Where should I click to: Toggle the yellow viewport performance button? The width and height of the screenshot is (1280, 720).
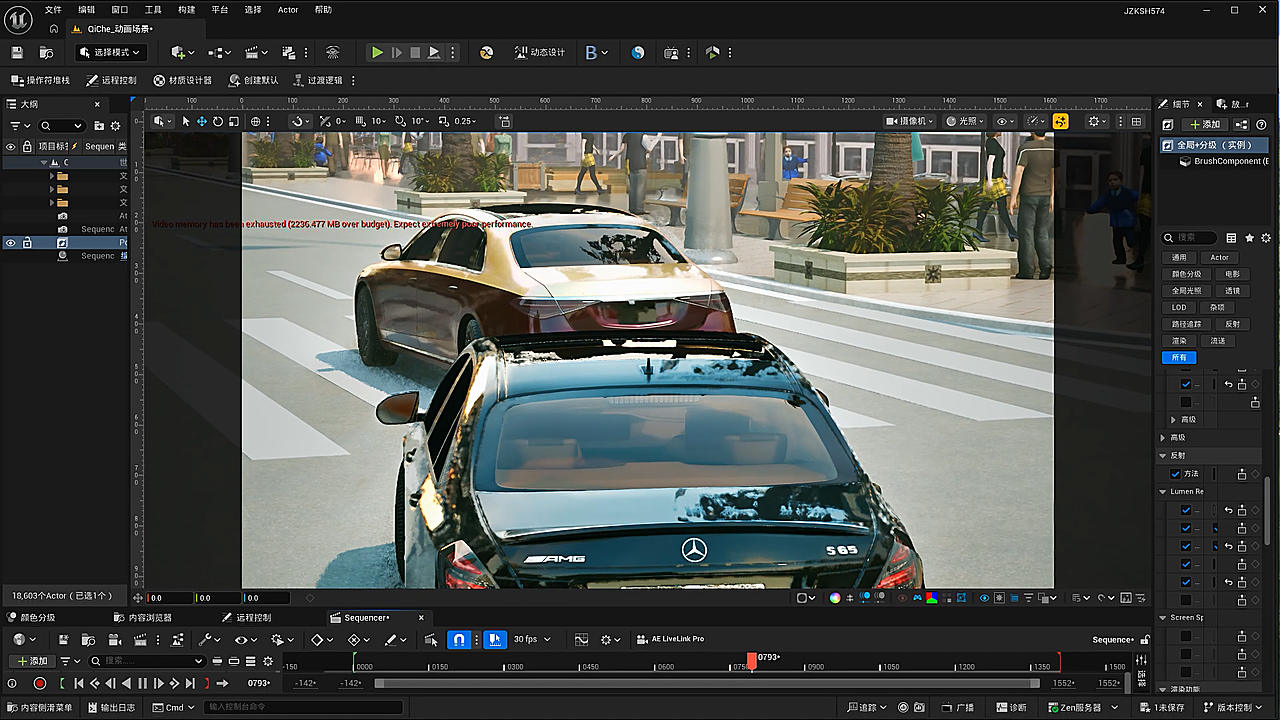[x=1060, y=121]
